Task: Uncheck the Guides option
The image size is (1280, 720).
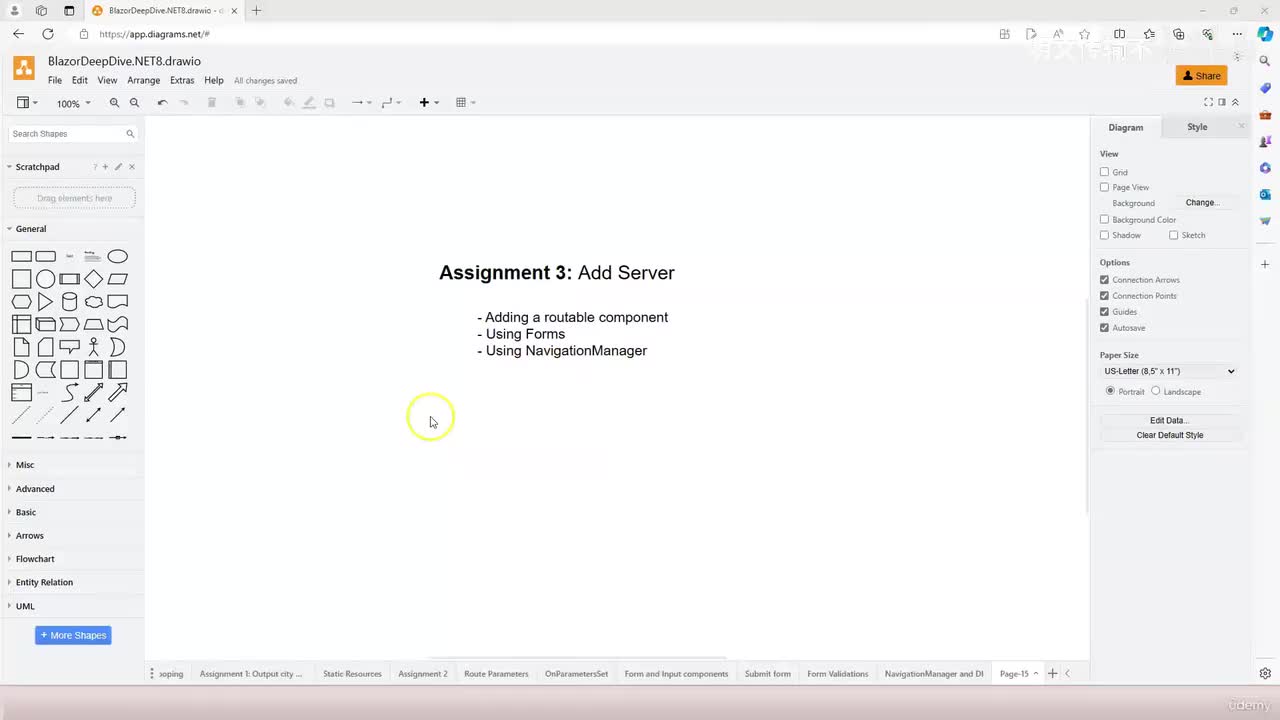Action: 1104,312
